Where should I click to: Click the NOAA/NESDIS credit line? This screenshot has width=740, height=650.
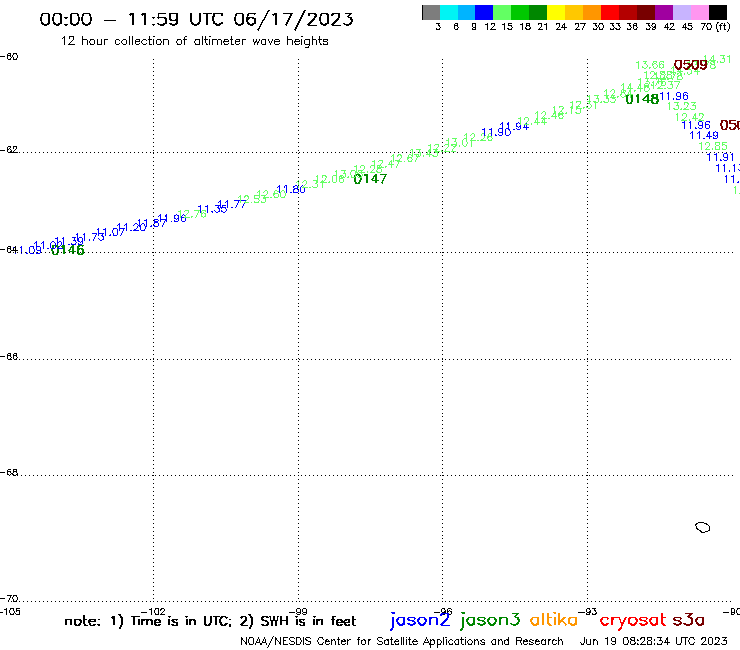point(402,642)
